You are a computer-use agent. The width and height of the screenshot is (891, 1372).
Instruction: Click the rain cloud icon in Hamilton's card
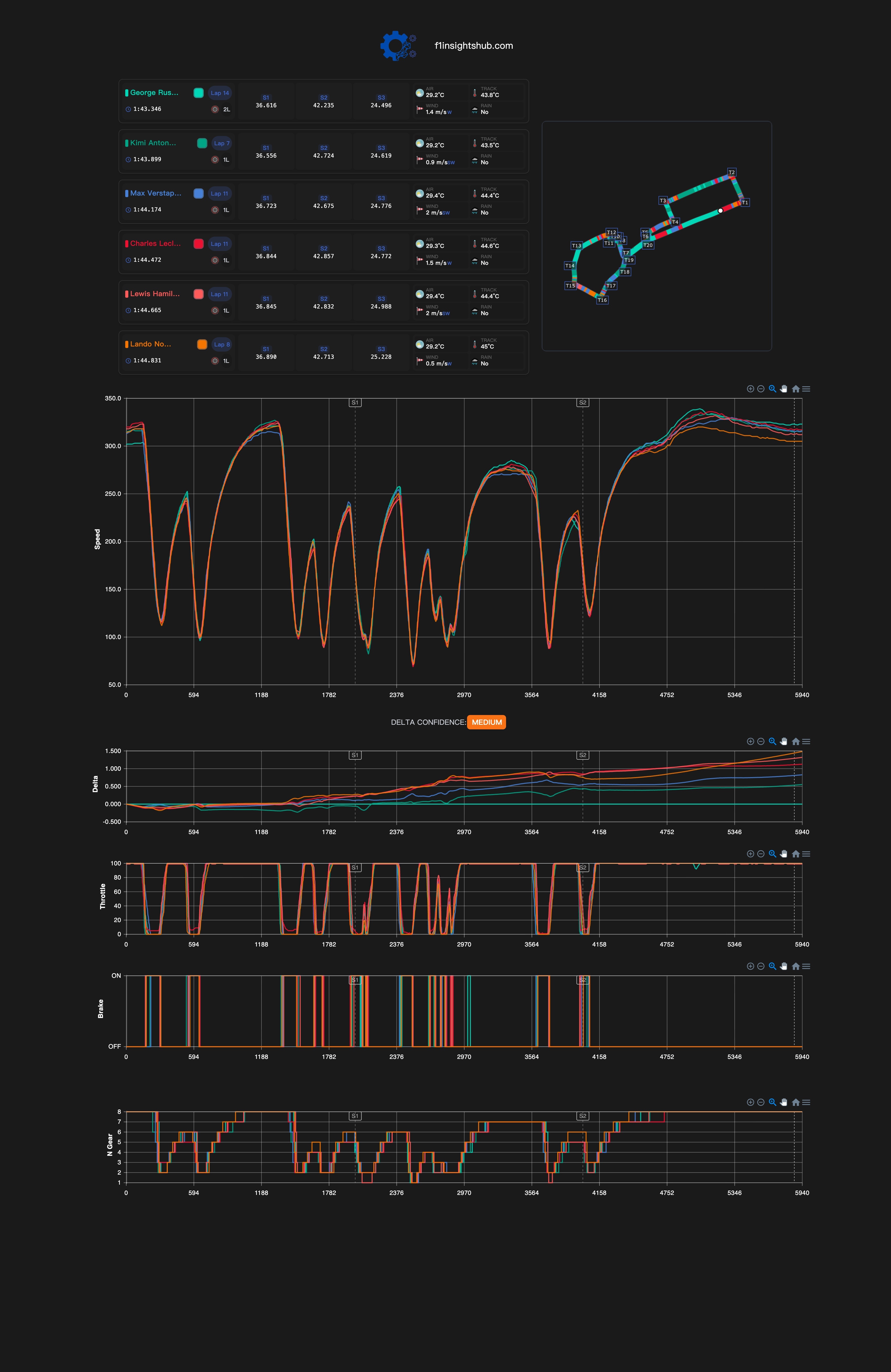click(475, 311)
